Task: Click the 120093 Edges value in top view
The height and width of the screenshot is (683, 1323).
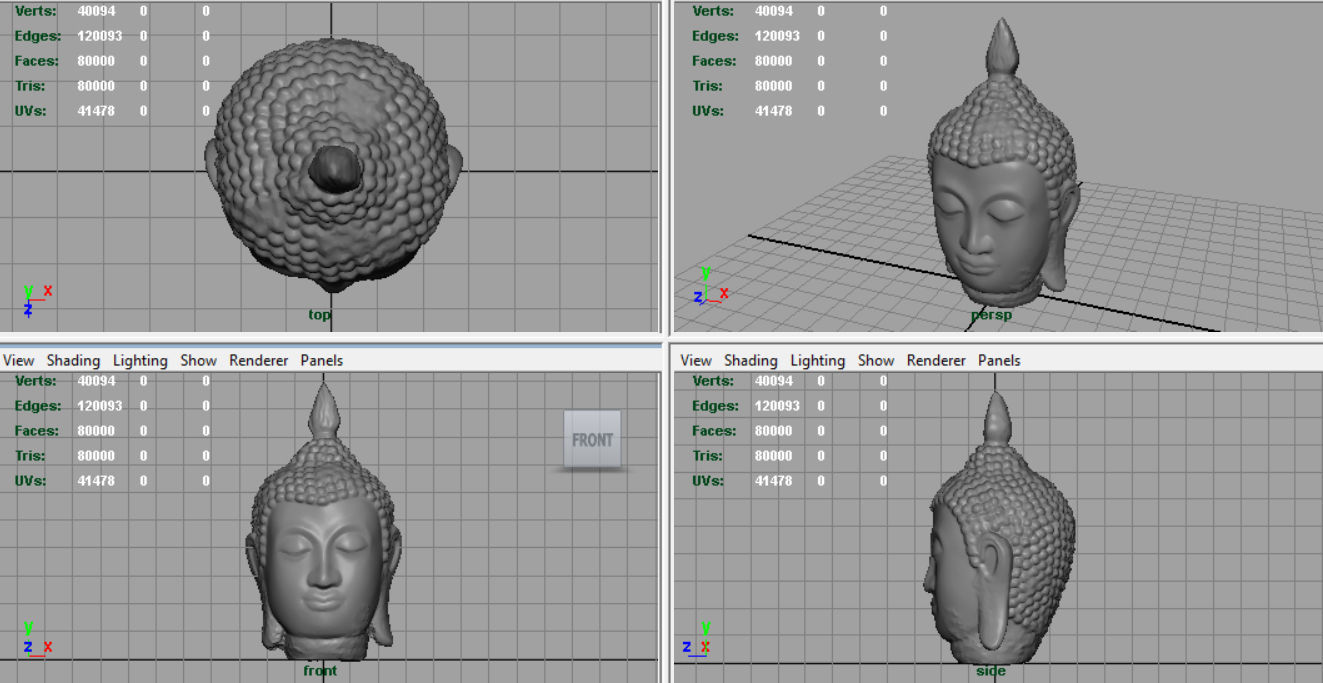Action: tap(100, 36)
